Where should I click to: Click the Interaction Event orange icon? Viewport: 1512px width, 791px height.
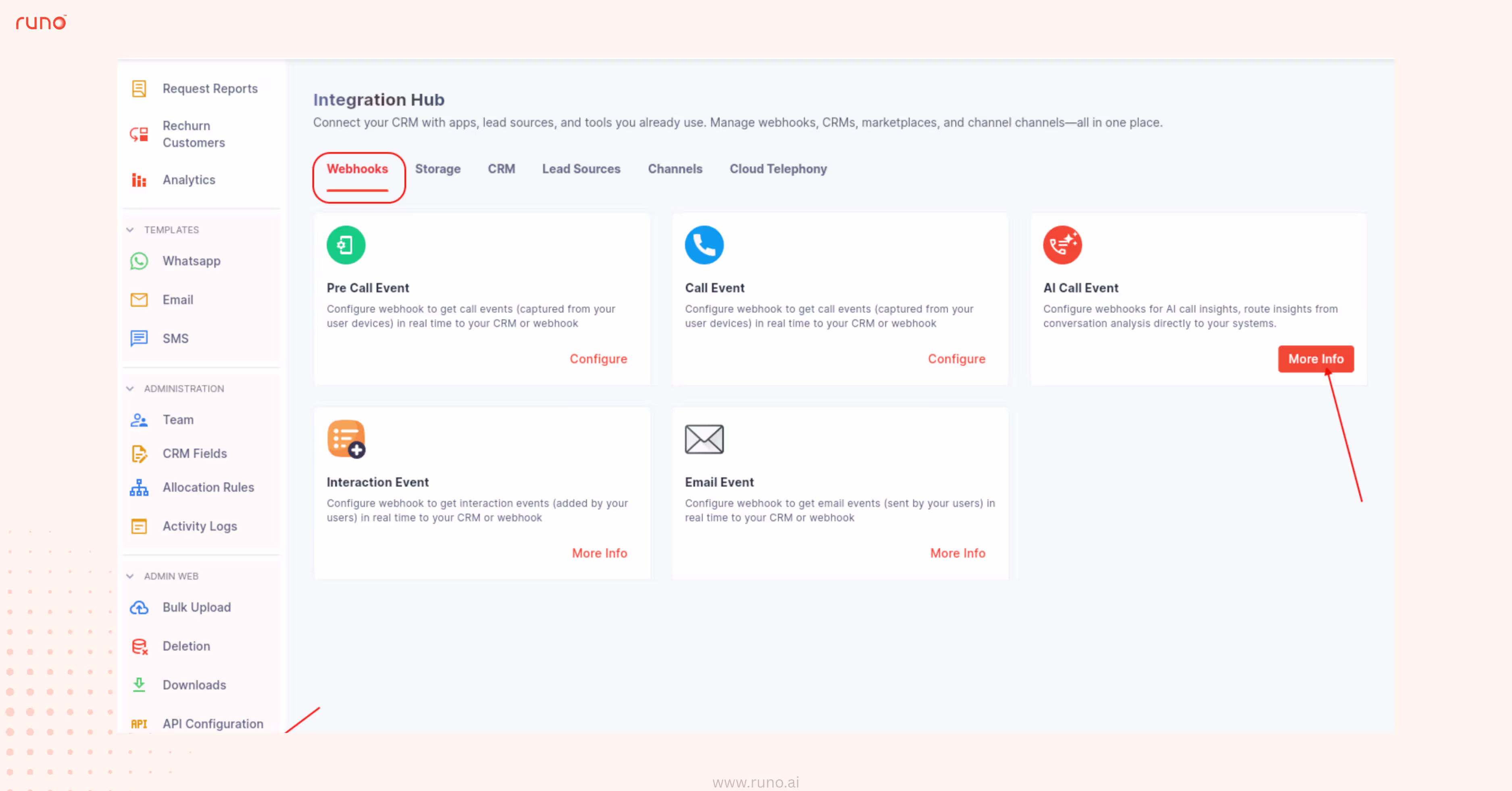pyautogui.click(x=346, y=439)
